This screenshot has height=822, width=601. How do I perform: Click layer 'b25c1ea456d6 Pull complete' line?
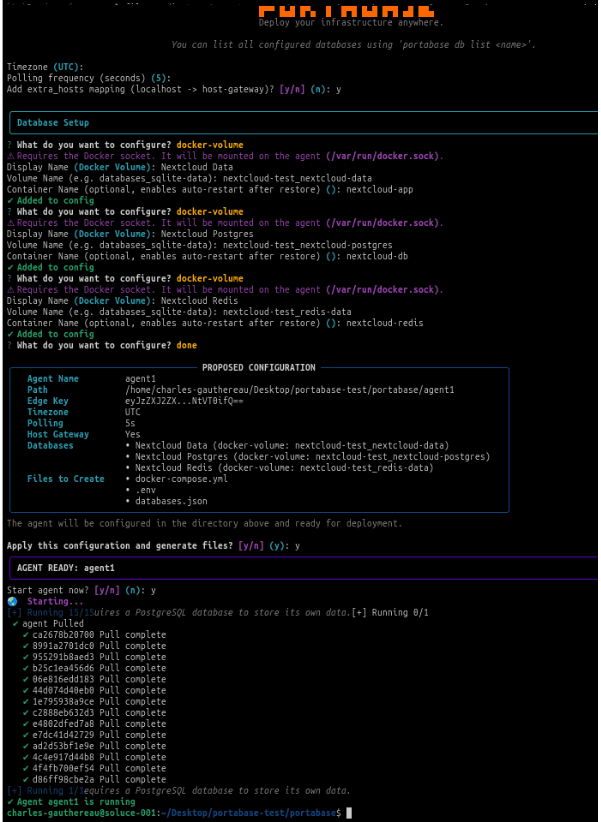94,668
